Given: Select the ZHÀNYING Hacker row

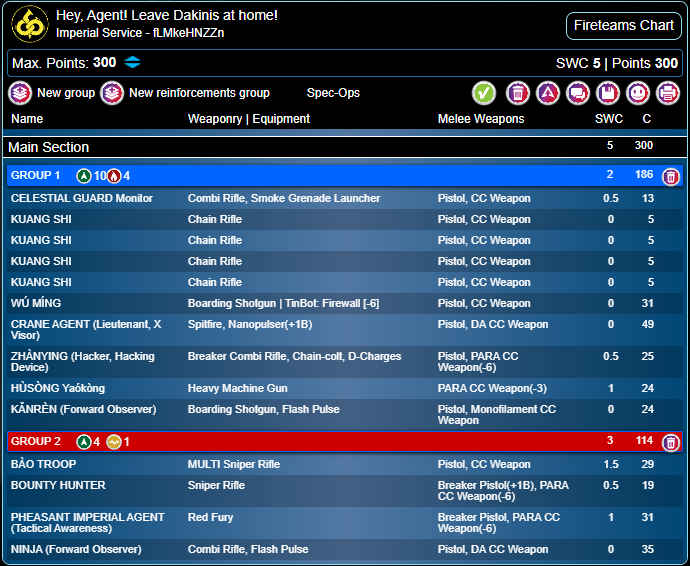Looking at the screenshot, I should pyautogui.click(x=345, y=362).
